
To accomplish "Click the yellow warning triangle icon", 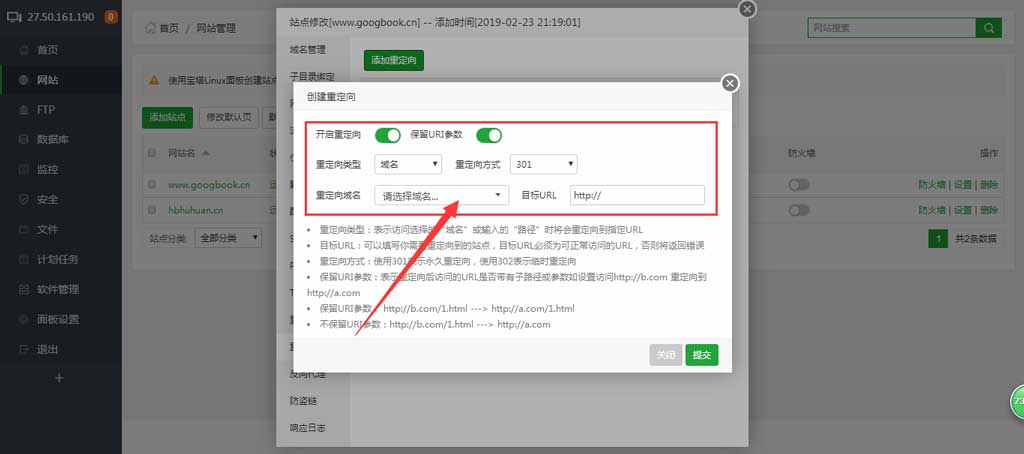I will point(154,80).
